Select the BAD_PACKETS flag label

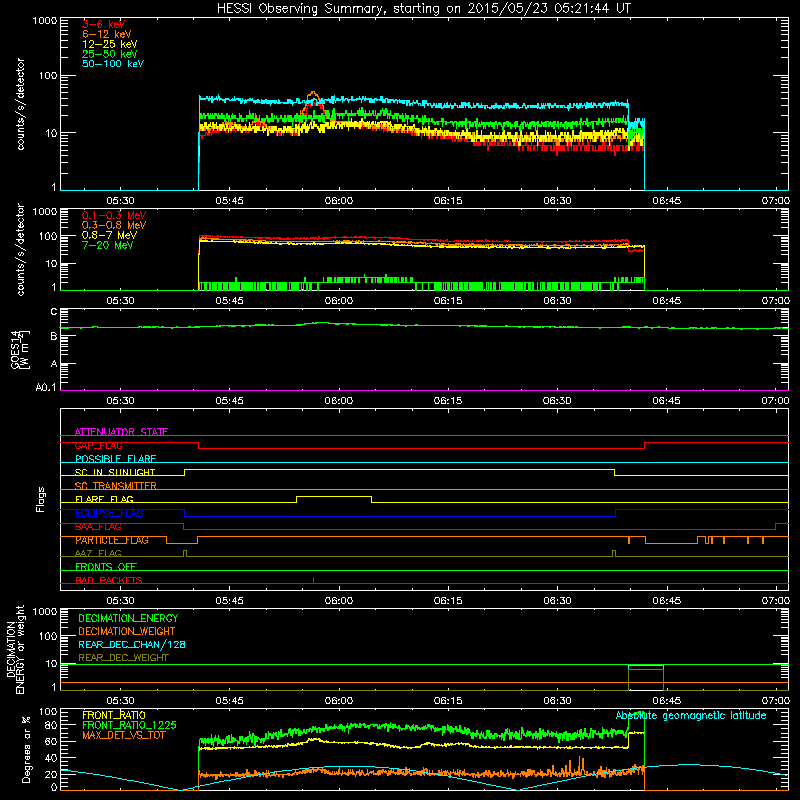pos(109,580)
